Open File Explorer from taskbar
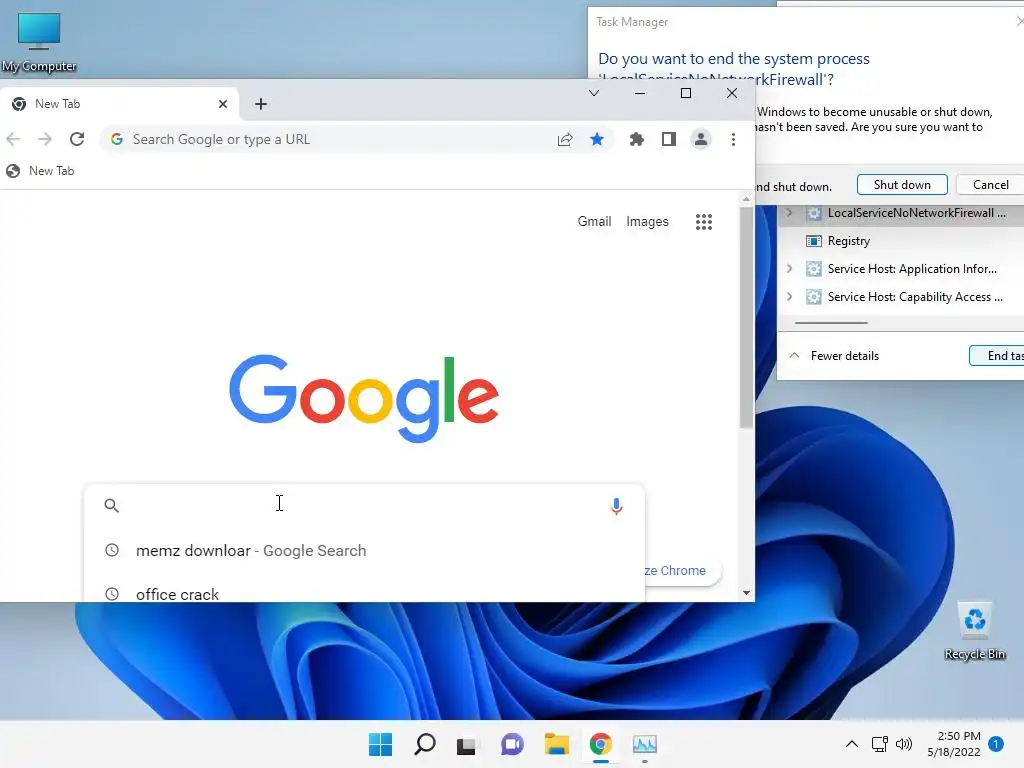The width and height of the screenshot is (1024, 768). (x=556, y=744)
